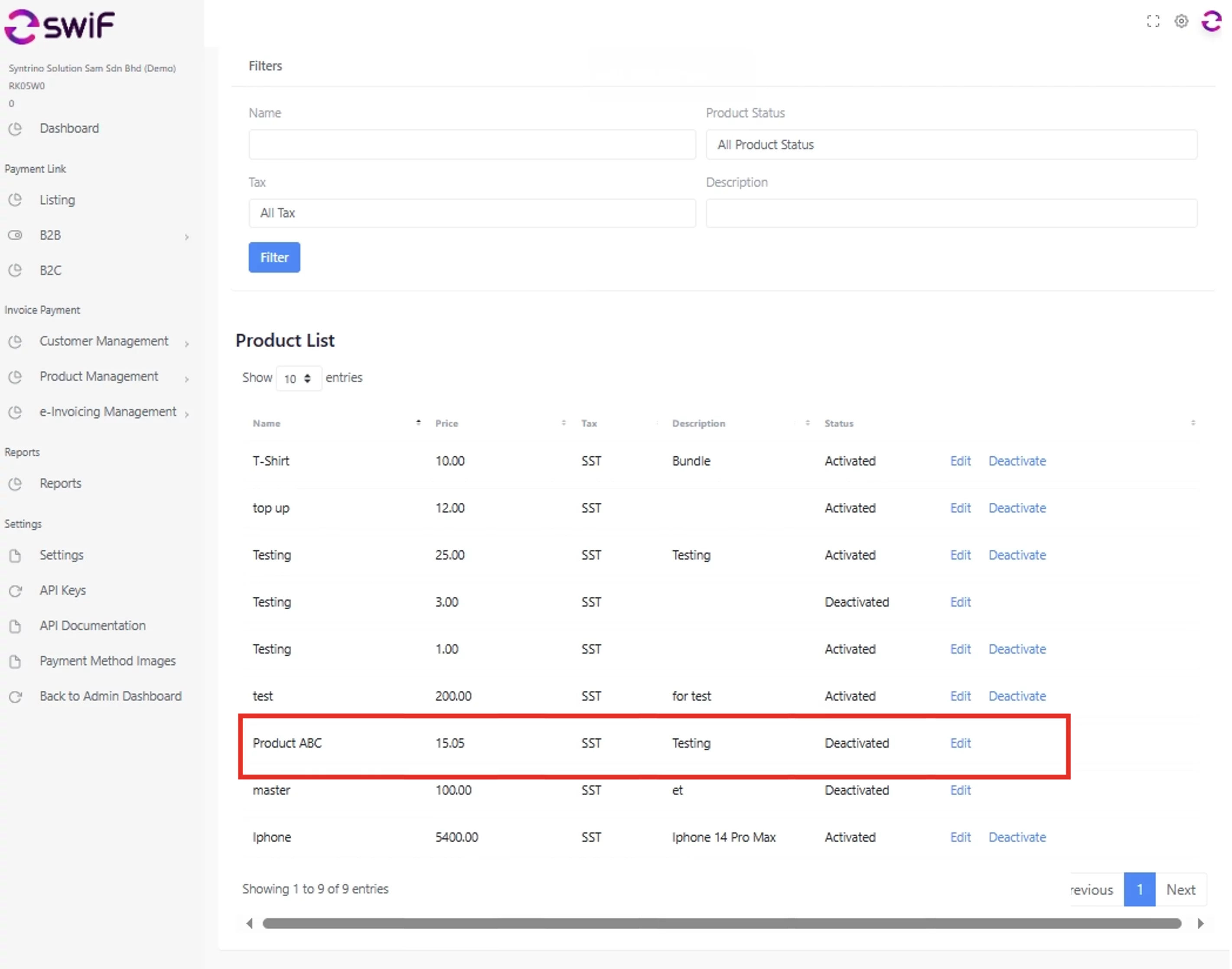1232x969 pixels.
Task: Click the e-Invoicing Management icon
Action: click(15, 412)
